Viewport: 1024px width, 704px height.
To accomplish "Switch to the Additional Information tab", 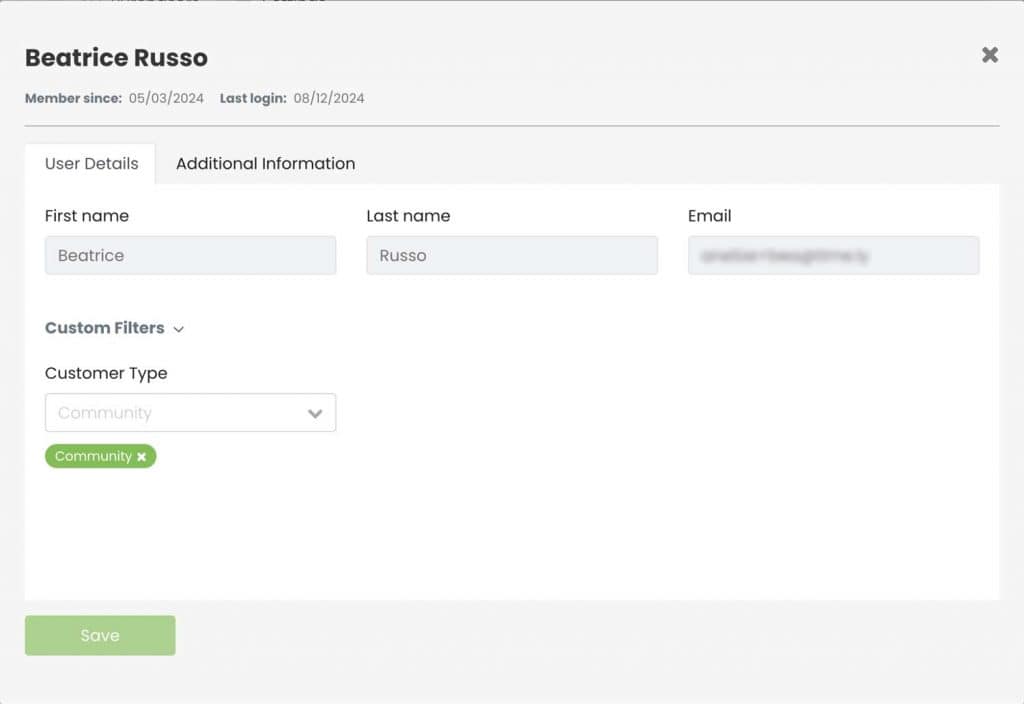I will pos(264,163).
